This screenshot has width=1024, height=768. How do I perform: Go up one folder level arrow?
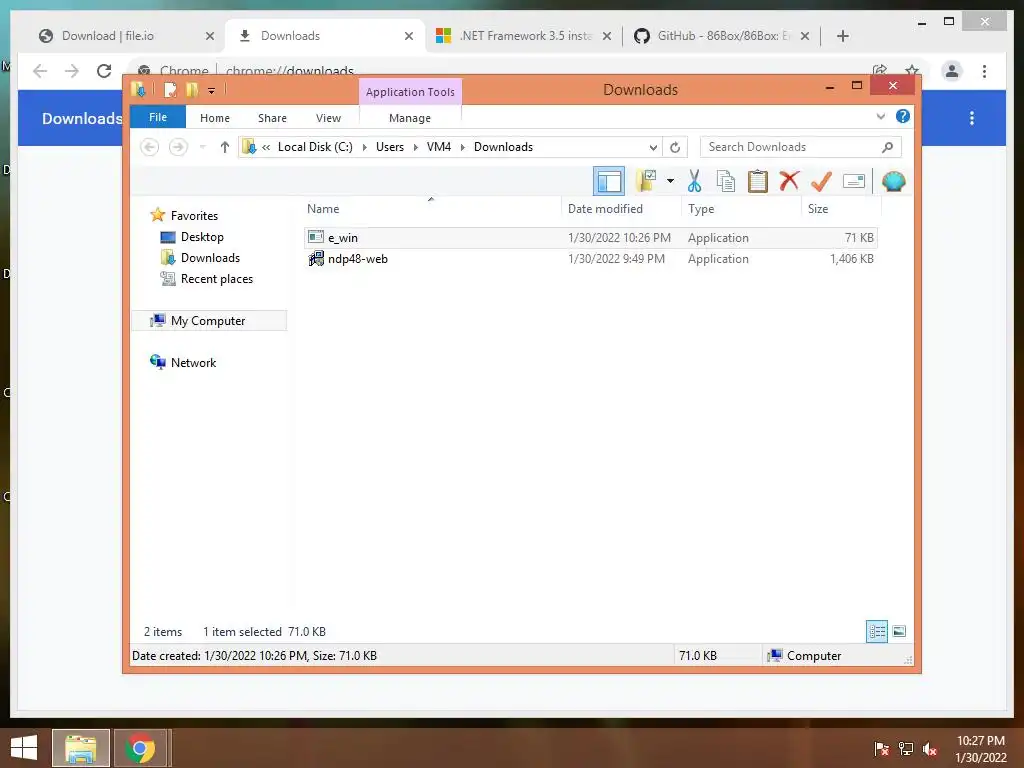click(x=225, y=147)
